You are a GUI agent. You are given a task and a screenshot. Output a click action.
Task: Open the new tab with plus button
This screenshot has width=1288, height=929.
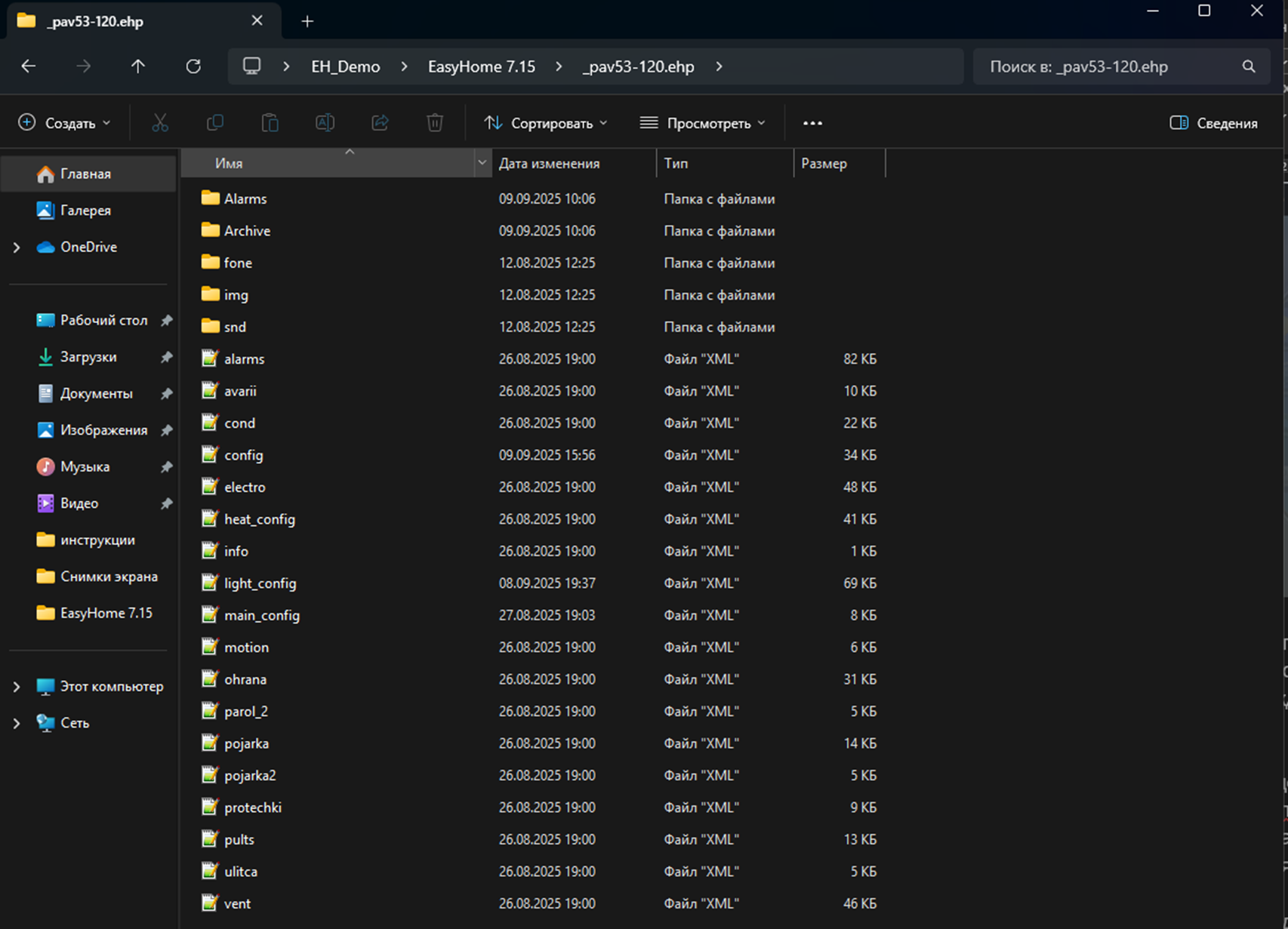pyautogui.click(x=307, y=21)
